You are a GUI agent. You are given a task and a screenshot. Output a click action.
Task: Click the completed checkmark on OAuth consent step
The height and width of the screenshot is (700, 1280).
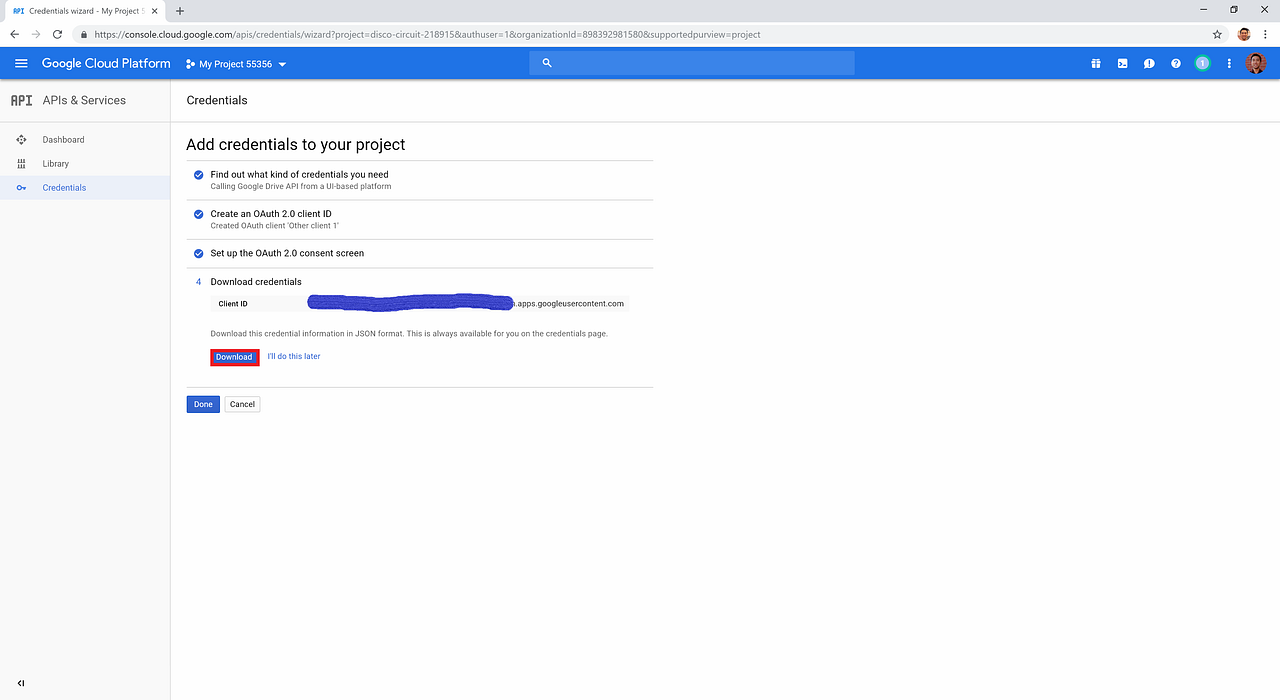[198, 253]
